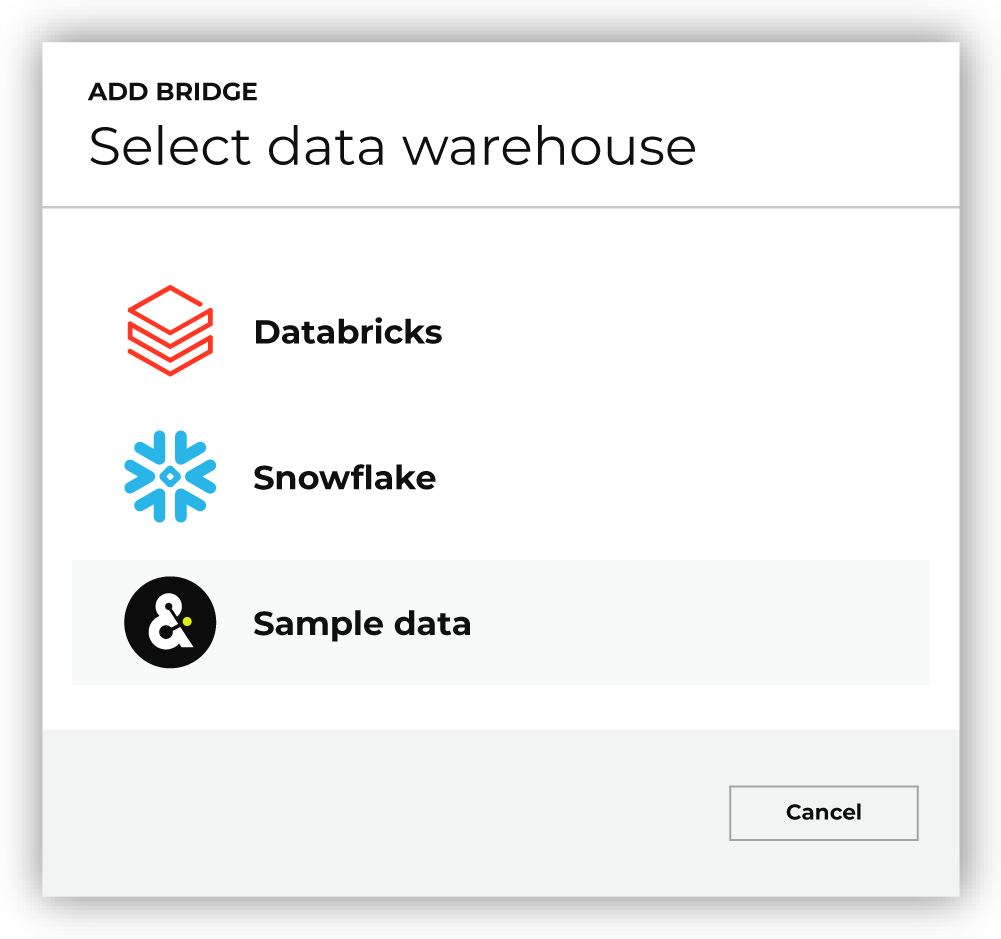1001x939 pixels.
Task: Dismiss the Add Bridge dialog via Cancel
Action: point(823,812)
